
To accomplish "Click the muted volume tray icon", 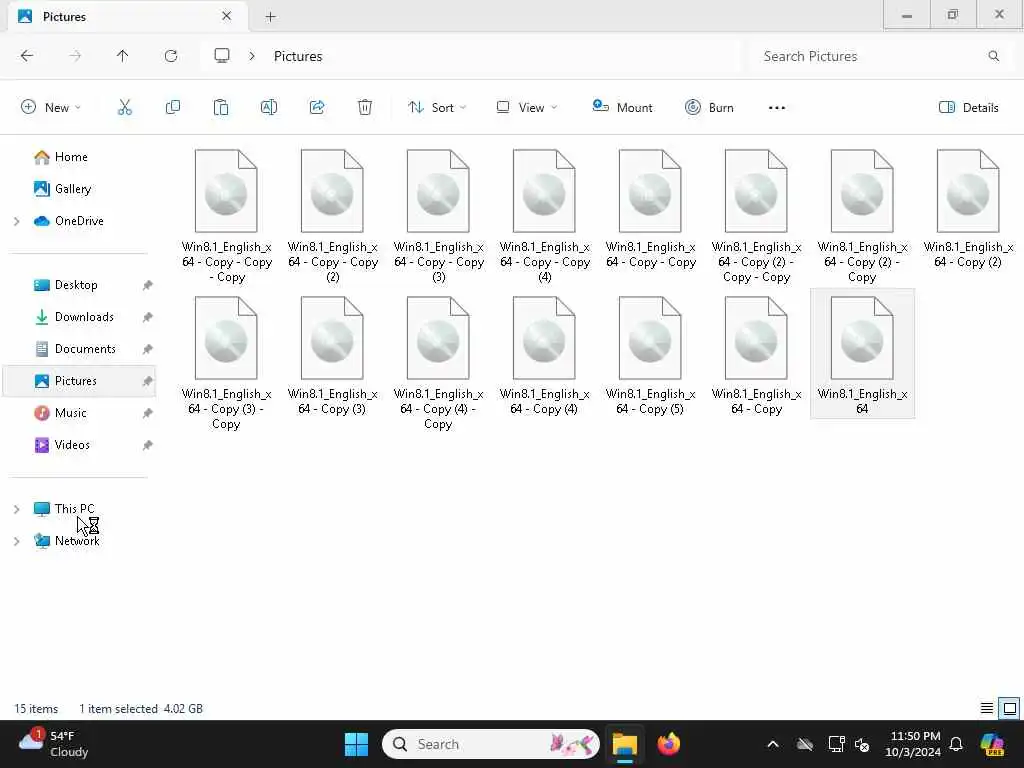I will 862,744.
